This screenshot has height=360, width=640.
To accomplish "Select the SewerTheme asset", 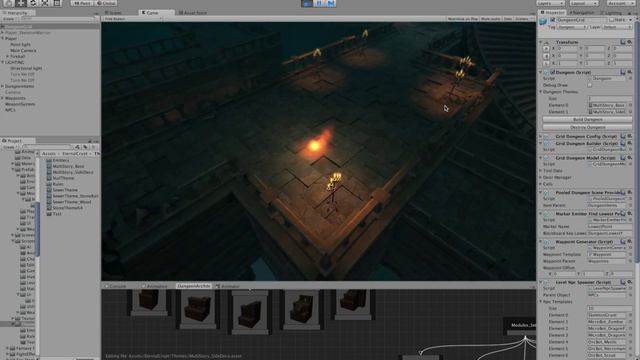I will pyautogui.click(x=65, y=190).
